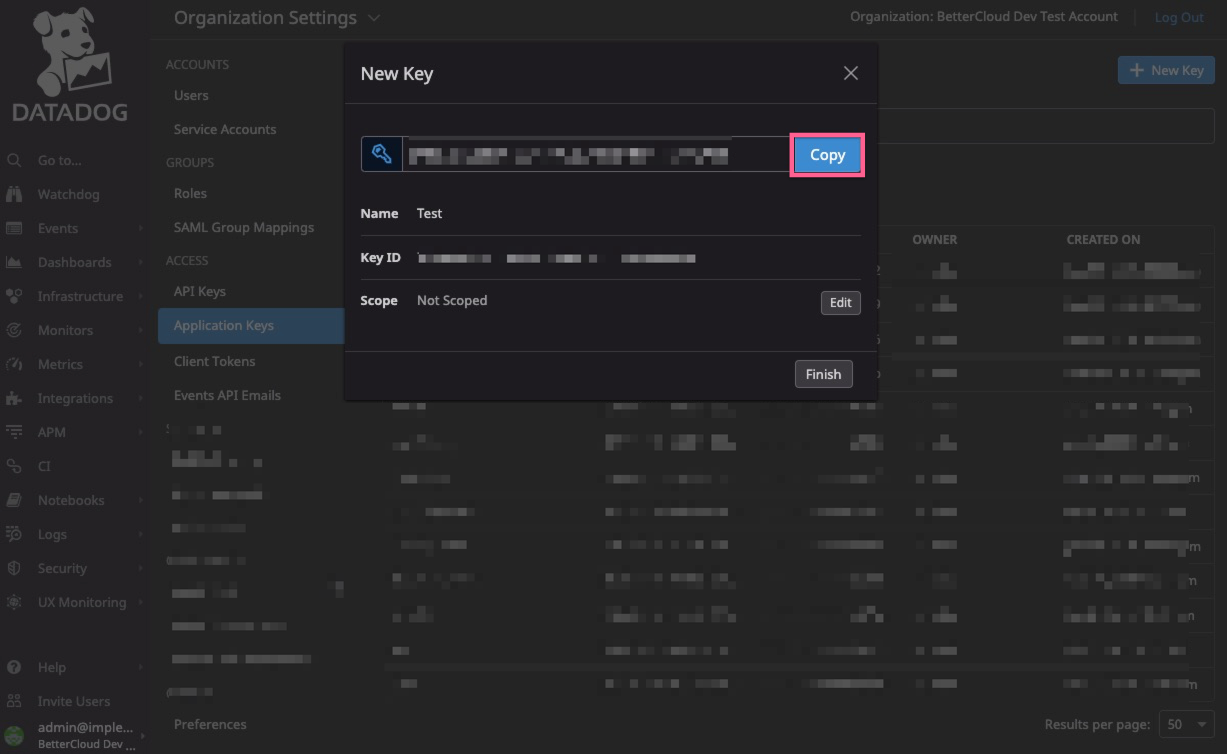This screenshot has height=754, width=1227.
Task: Select the Monitors icon
Action: coord(14,330)
